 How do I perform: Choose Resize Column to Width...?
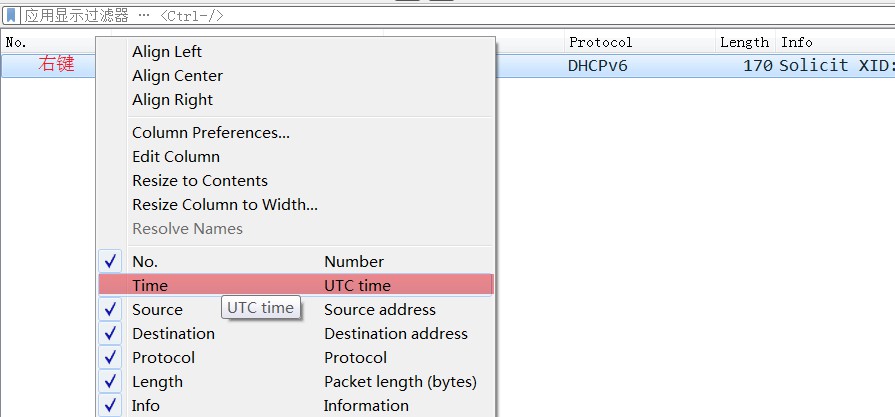coord(224,205)
